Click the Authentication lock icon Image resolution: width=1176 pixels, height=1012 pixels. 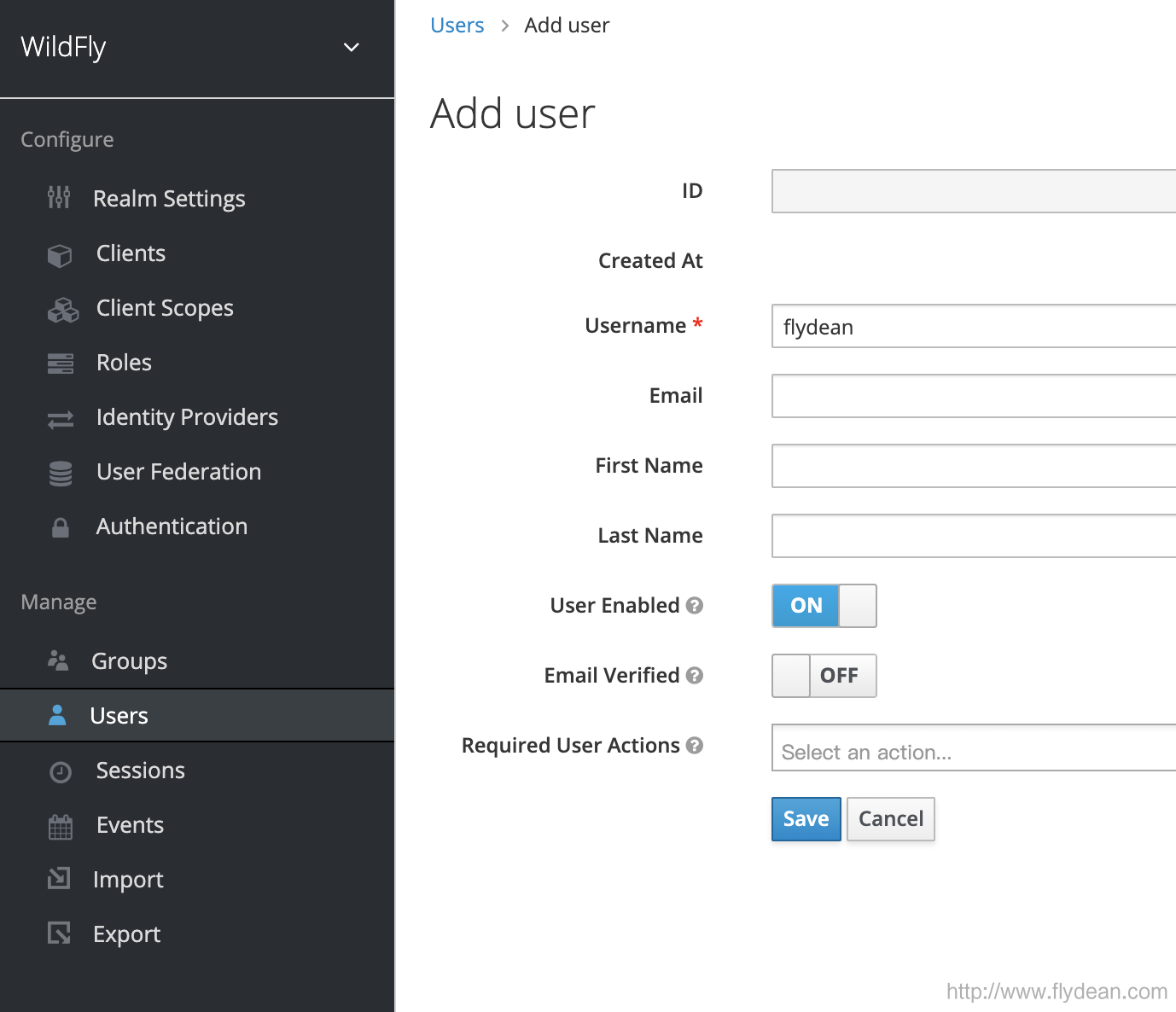tap(61, 527)
